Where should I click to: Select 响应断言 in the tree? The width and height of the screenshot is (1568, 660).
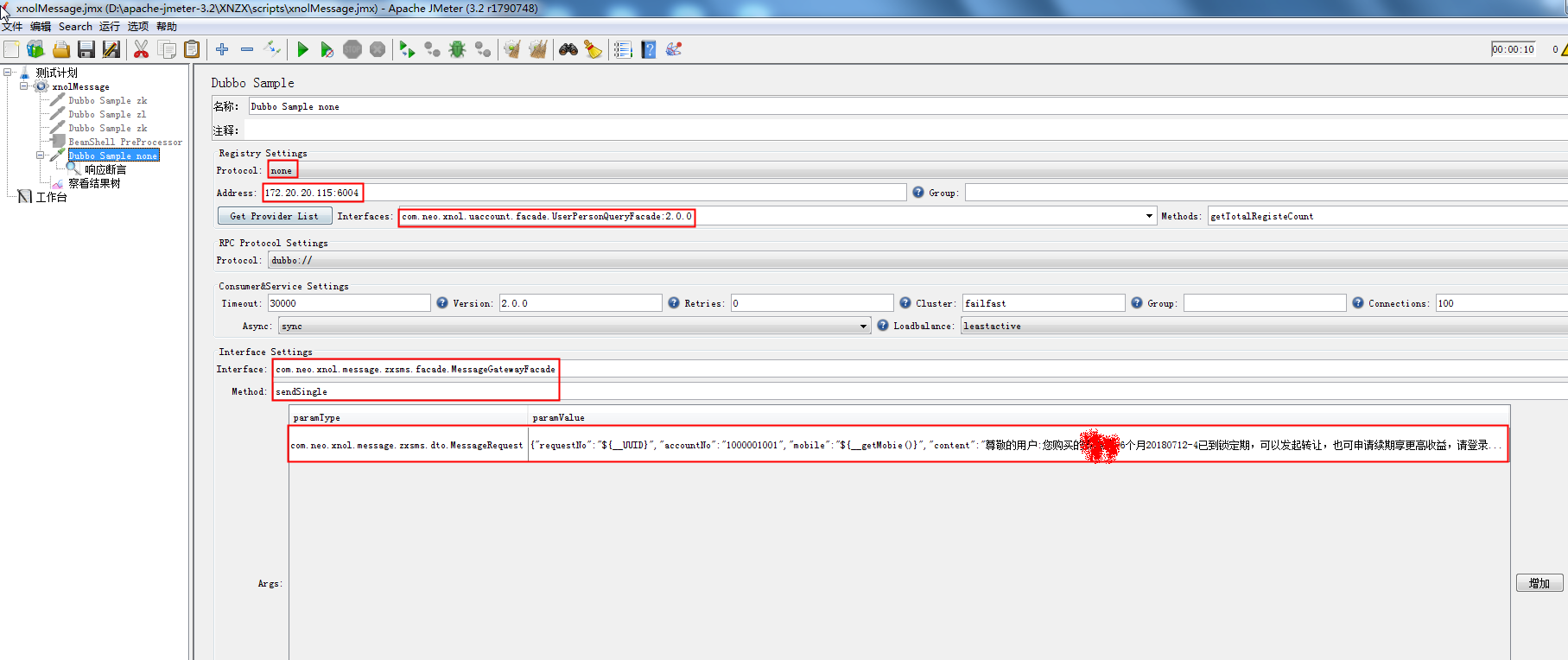tap(105, 169)
